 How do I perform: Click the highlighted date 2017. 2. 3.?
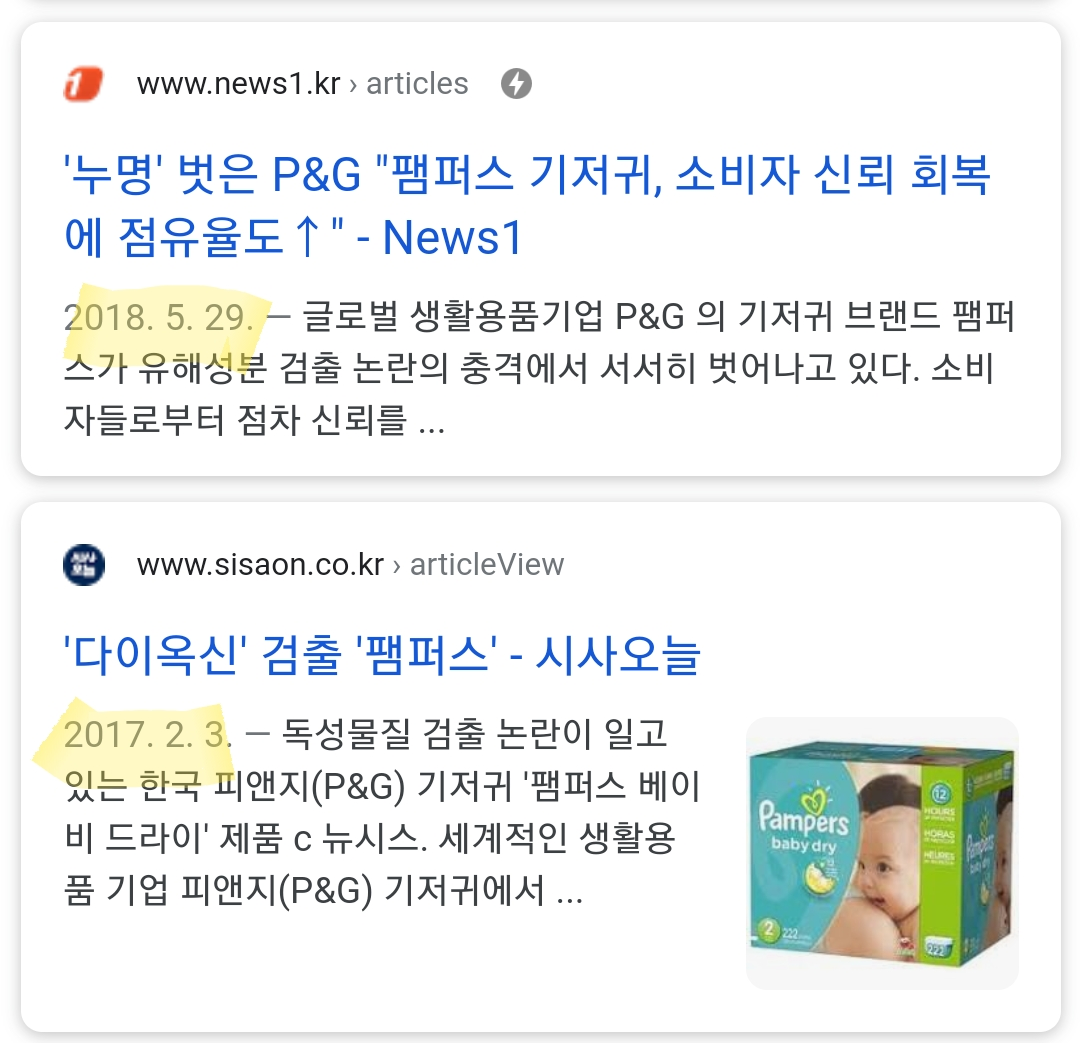click(148, 734)
